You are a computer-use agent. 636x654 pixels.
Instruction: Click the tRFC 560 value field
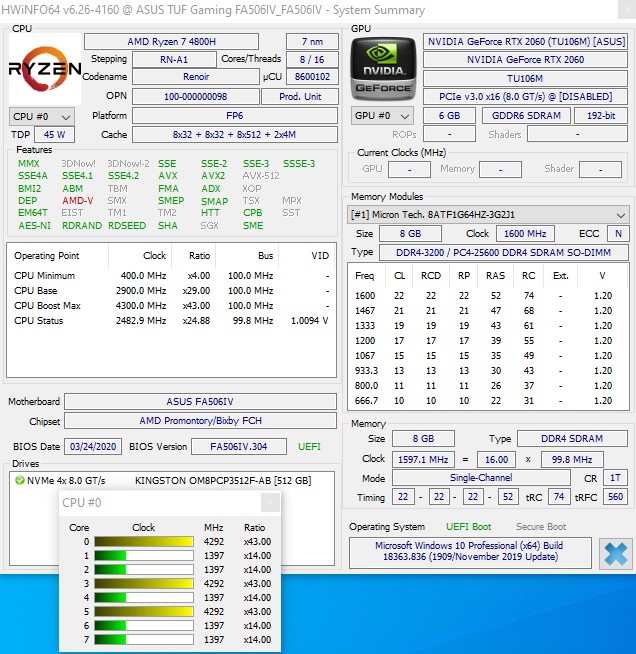point(615,497)
